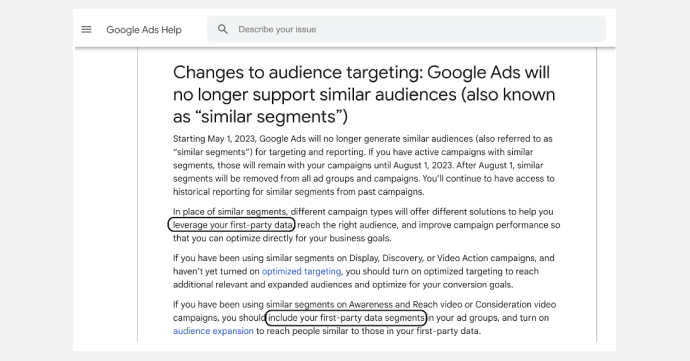This screenshot has width=690, height=361.
Task: Open the 'optimized targeting' link
Action: (301, 271)
